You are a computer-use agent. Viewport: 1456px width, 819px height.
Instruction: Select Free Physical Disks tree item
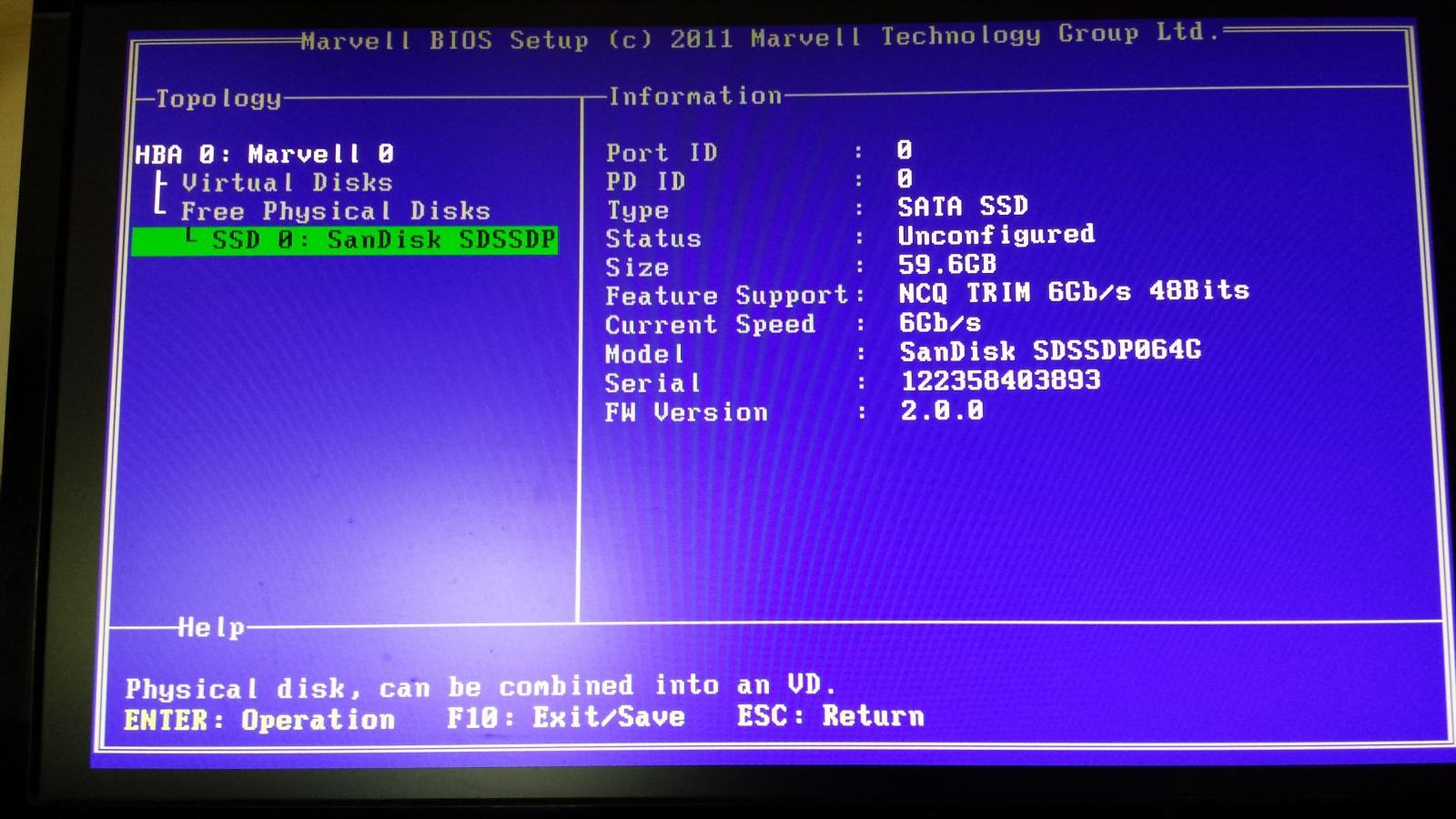pos(335,211)
